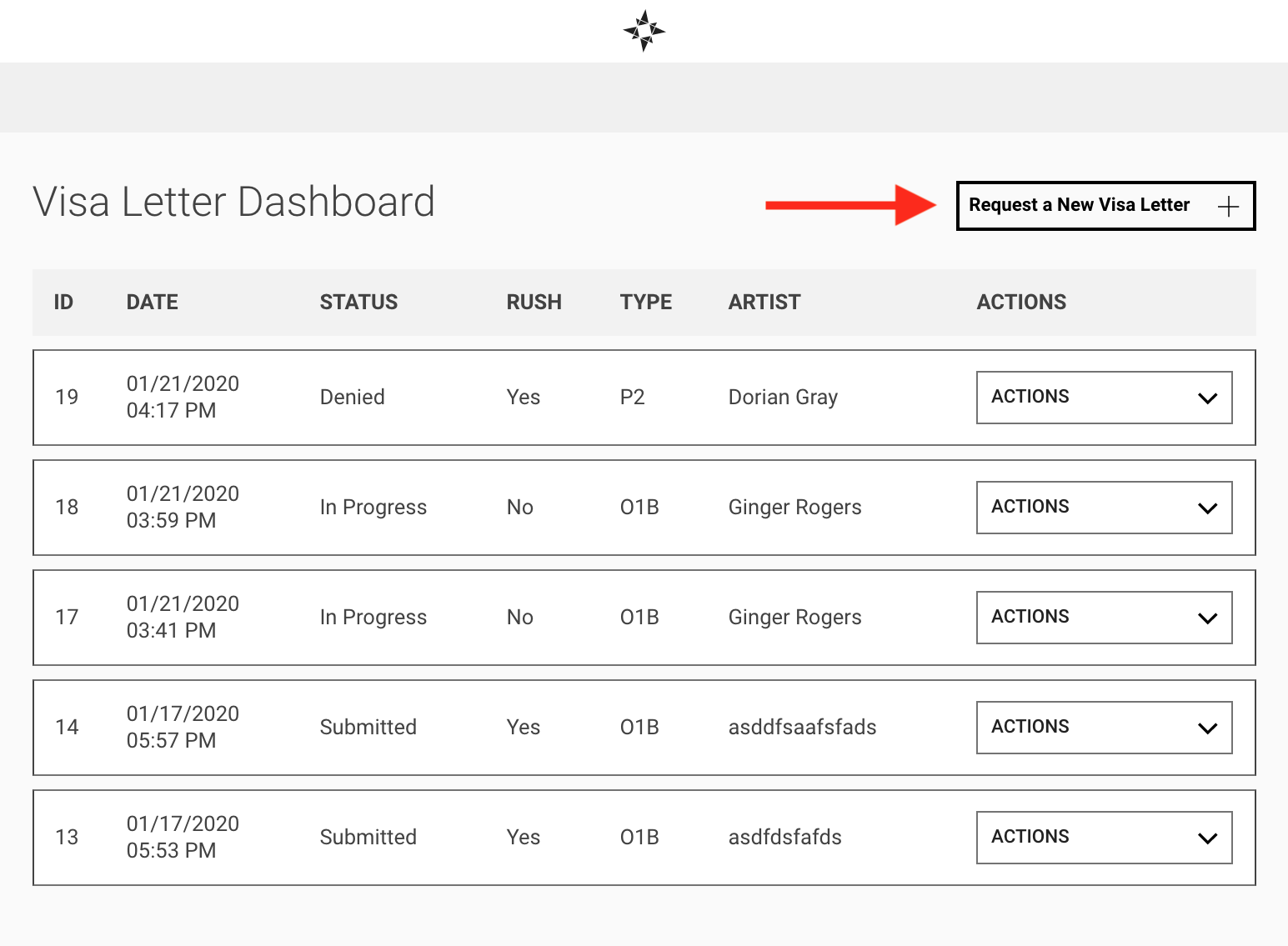Click Ginger Rogers in row 18
The image size is (1288, 946).
[795, 508]
